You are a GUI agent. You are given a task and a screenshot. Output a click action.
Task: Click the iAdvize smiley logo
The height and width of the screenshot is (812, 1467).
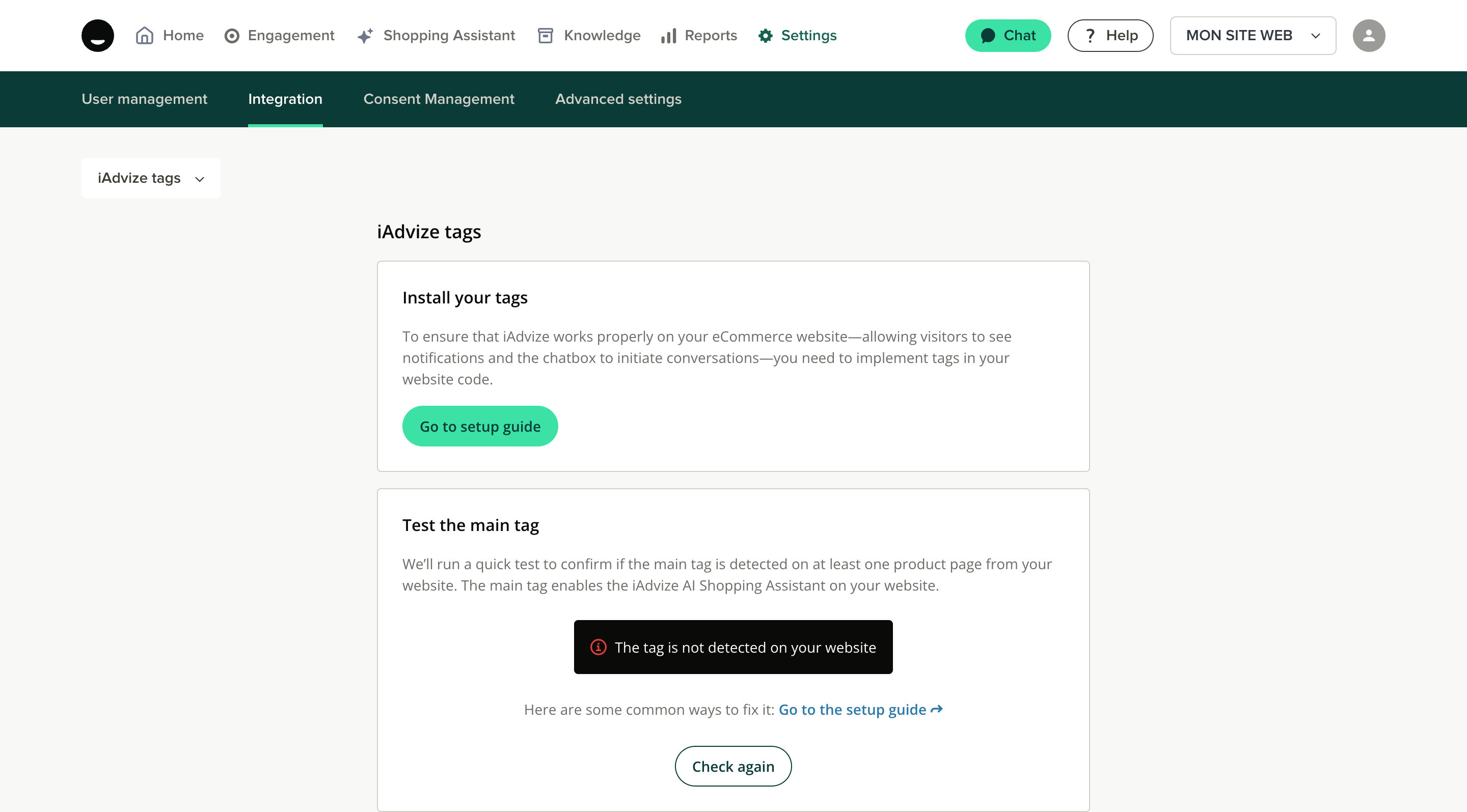pyautogui.click(x=97, y=35)
